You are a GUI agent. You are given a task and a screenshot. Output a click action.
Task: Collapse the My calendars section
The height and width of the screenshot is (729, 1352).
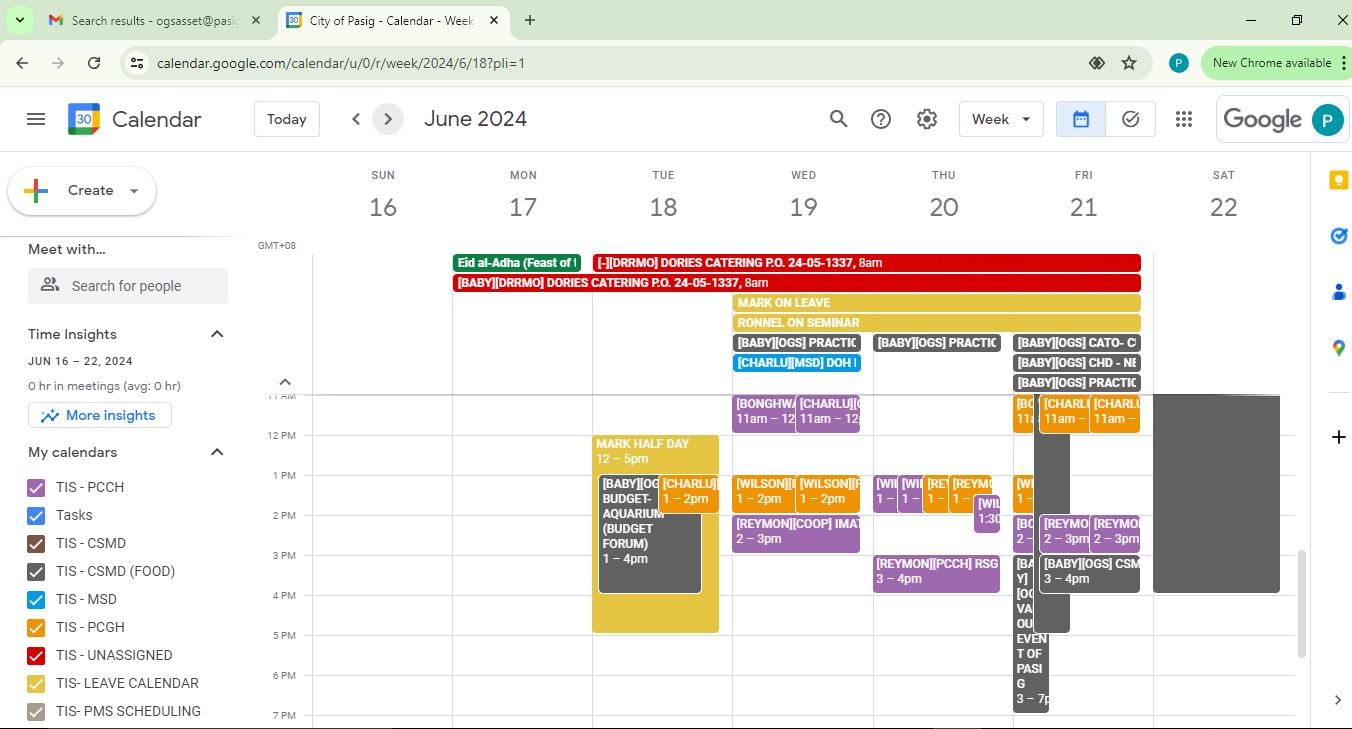point(217,452)
